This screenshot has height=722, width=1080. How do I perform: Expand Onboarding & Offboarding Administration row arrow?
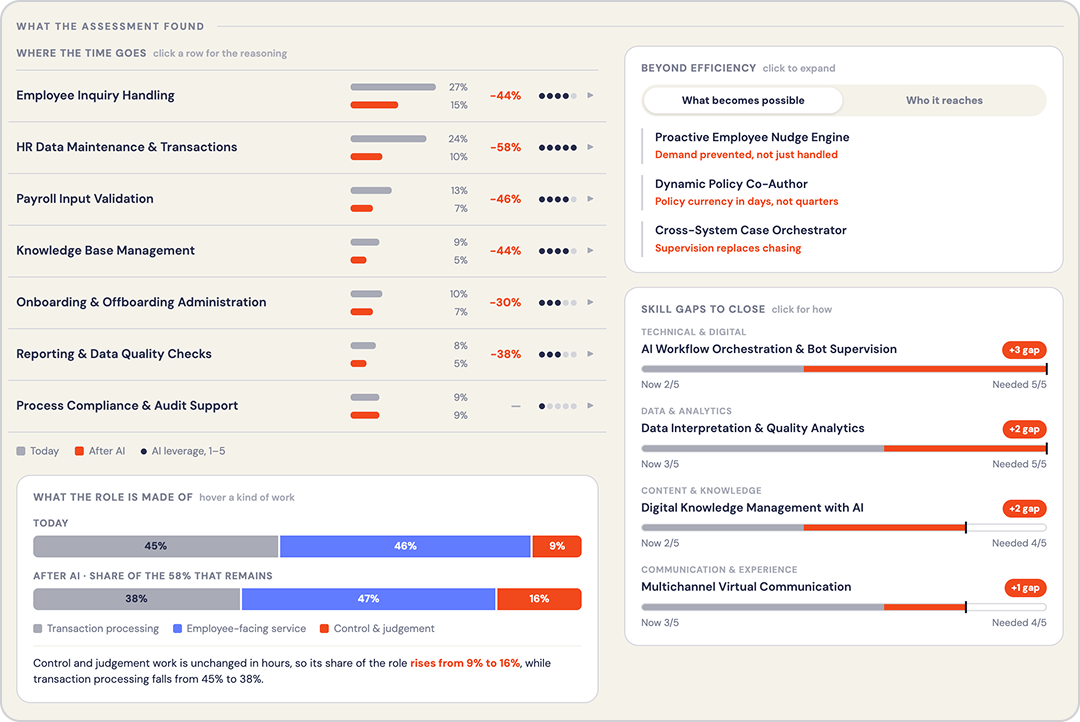click(590, 302)
